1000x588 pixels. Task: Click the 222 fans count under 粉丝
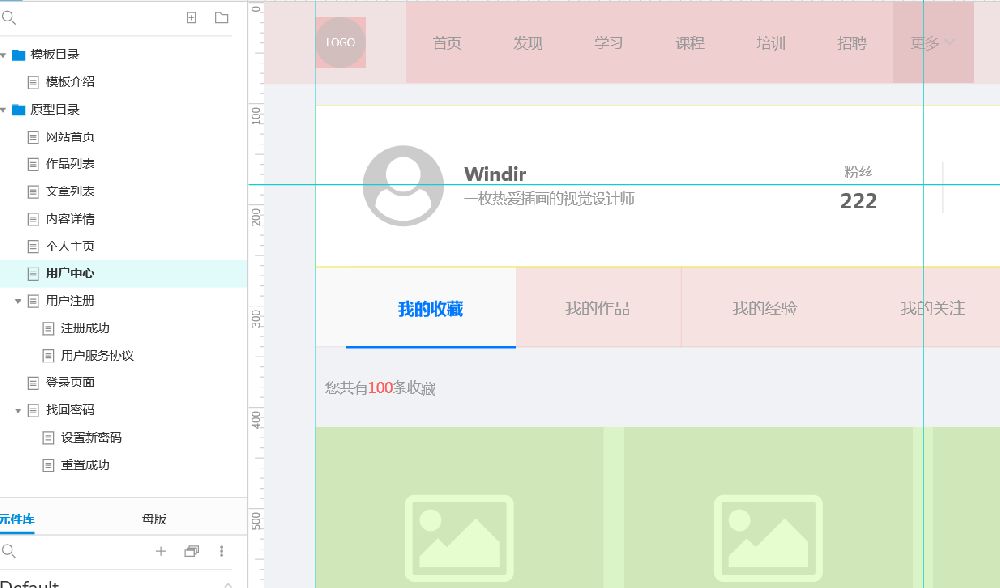pos(858,201)
